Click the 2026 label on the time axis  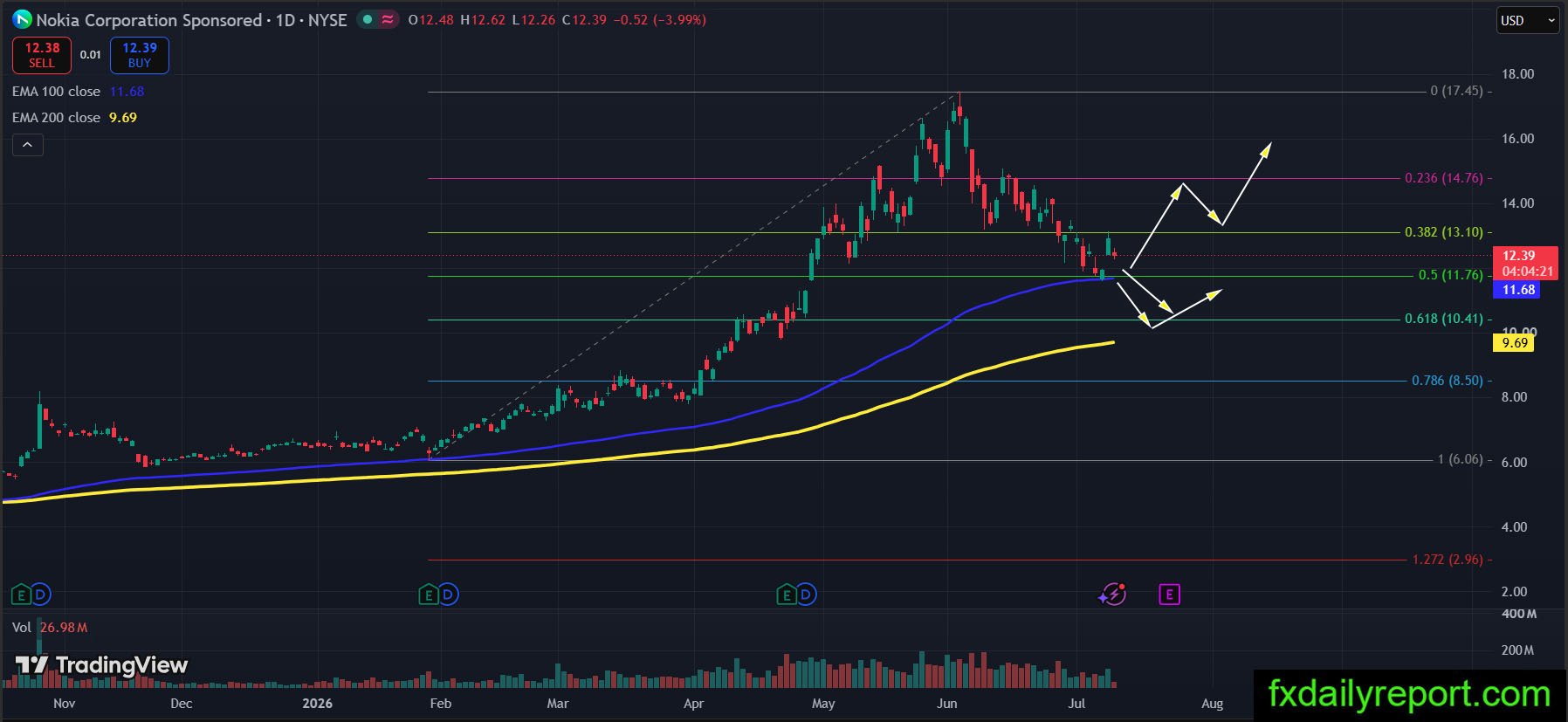point(317,704)
